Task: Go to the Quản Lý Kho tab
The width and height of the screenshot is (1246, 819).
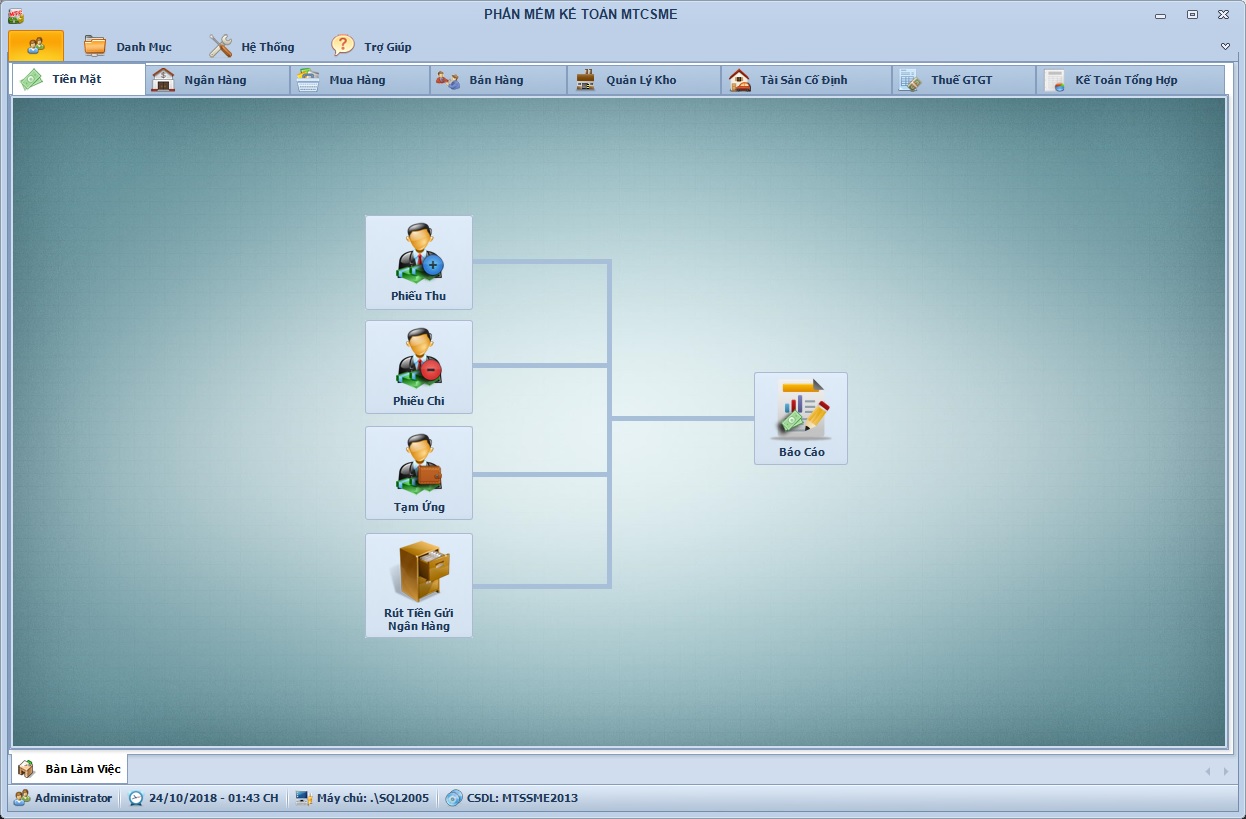Action: 642,80
